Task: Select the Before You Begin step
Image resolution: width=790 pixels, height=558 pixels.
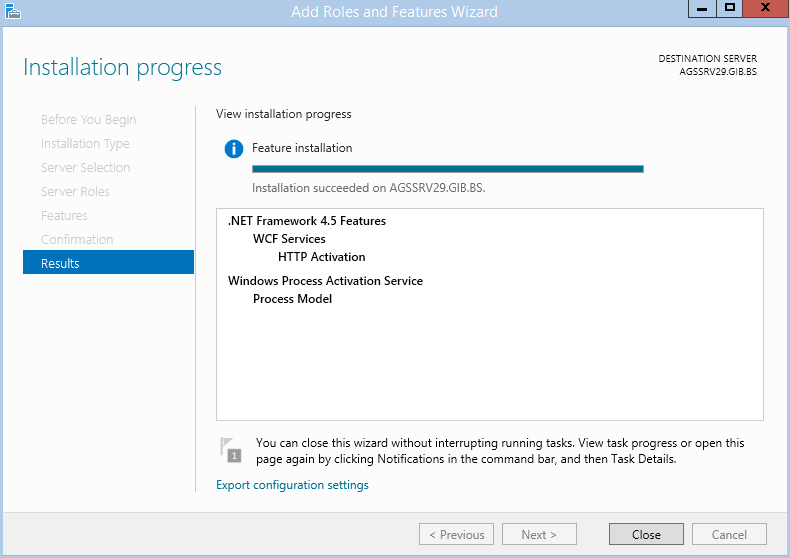Action: 89,119
